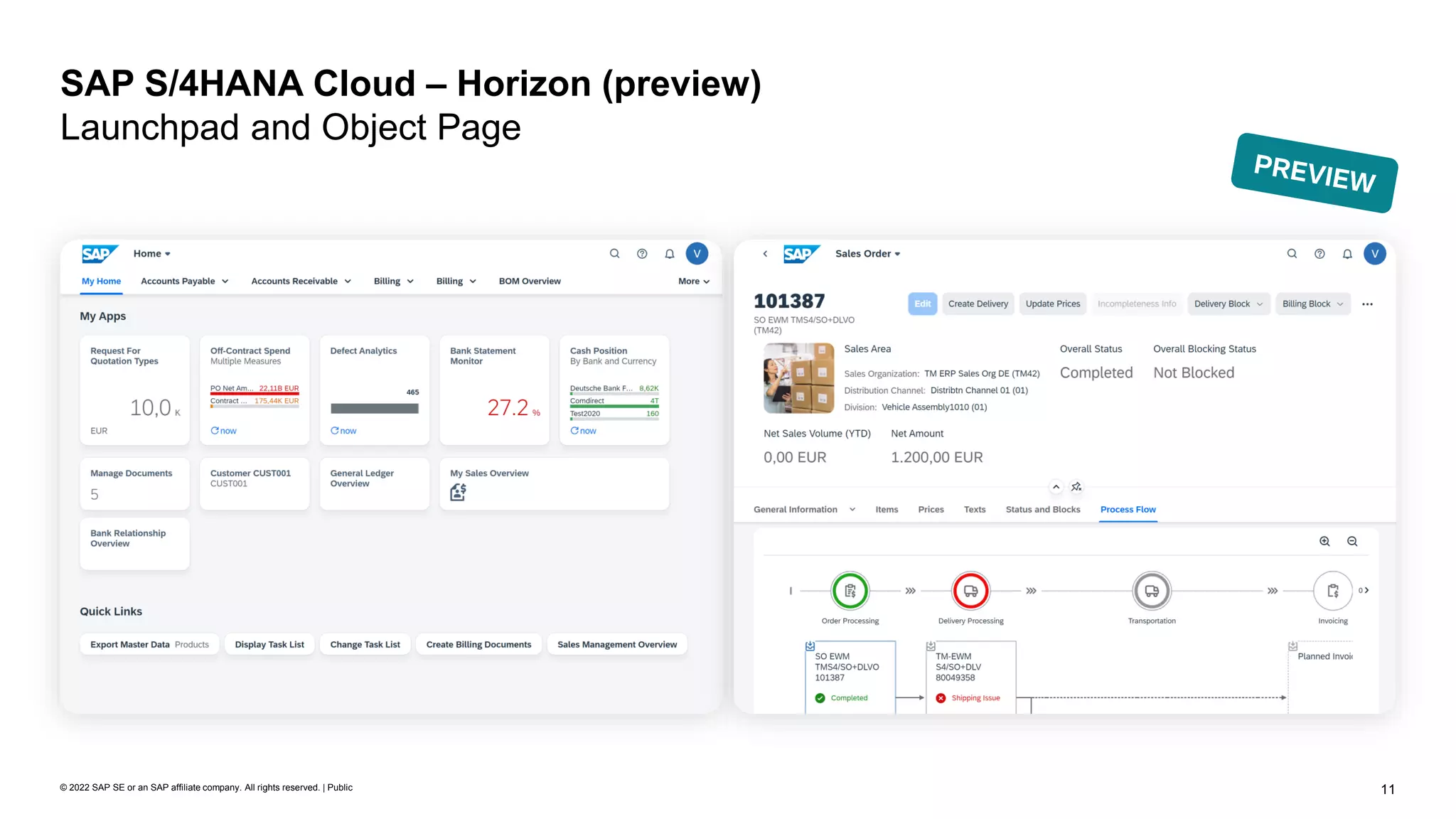Refresh the Cash Position tile
The image size is (1456, 819).
583,431
